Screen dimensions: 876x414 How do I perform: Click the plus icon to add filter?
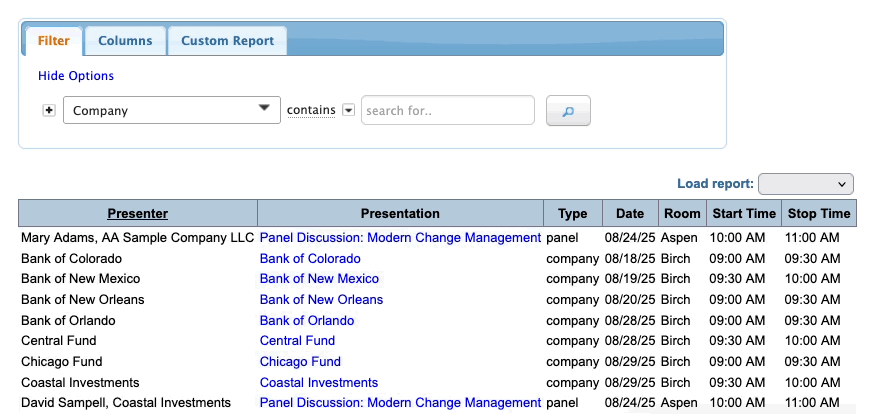49,110
